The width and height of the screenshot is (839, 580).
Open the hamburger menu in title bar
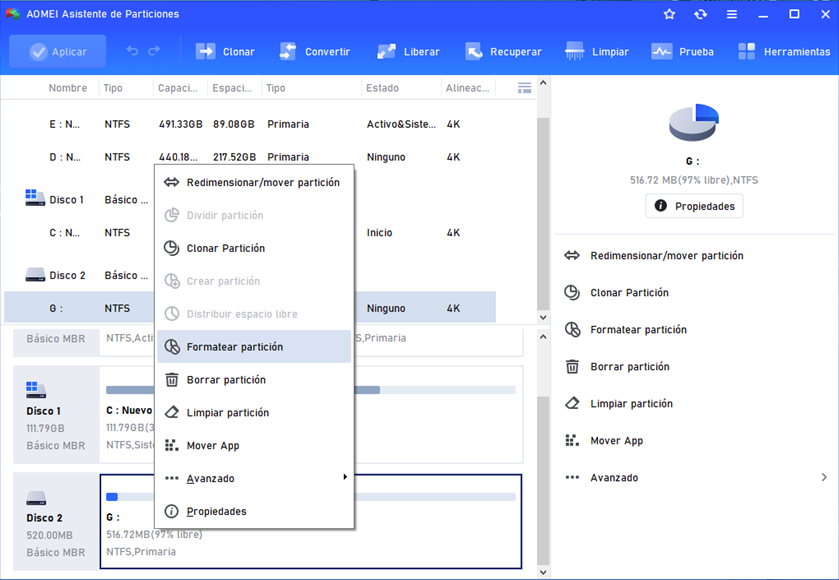tap(732, 14)
